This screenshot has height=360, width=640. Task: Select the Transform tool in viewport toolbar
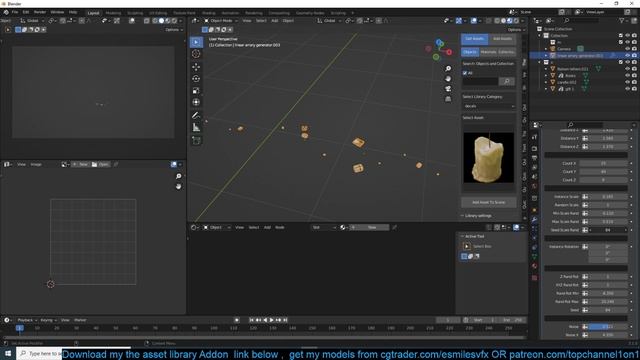point(196,102)
